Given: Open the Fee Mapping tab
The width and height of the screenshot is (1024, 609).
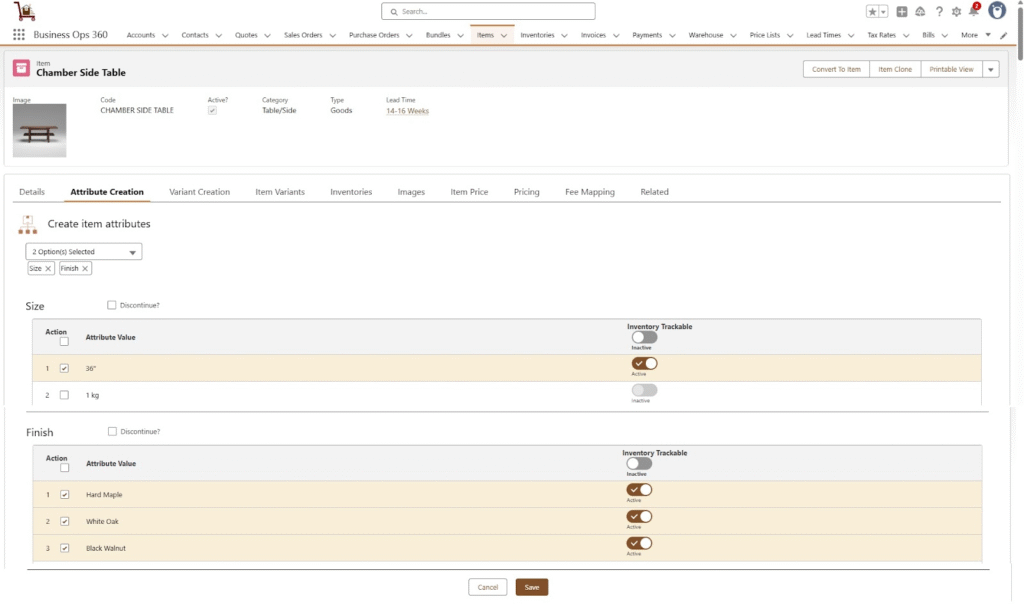Looking at the screenshot, I should point(590,192).
